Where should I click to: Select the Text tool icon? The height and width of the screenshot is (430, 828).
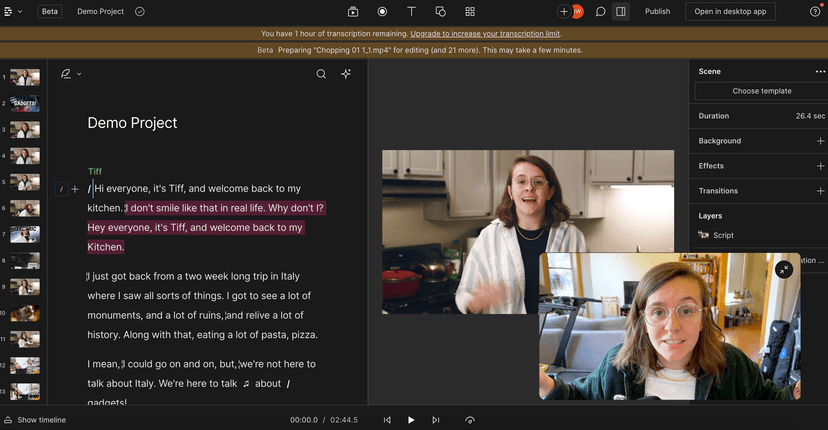(x=411, y=12)
